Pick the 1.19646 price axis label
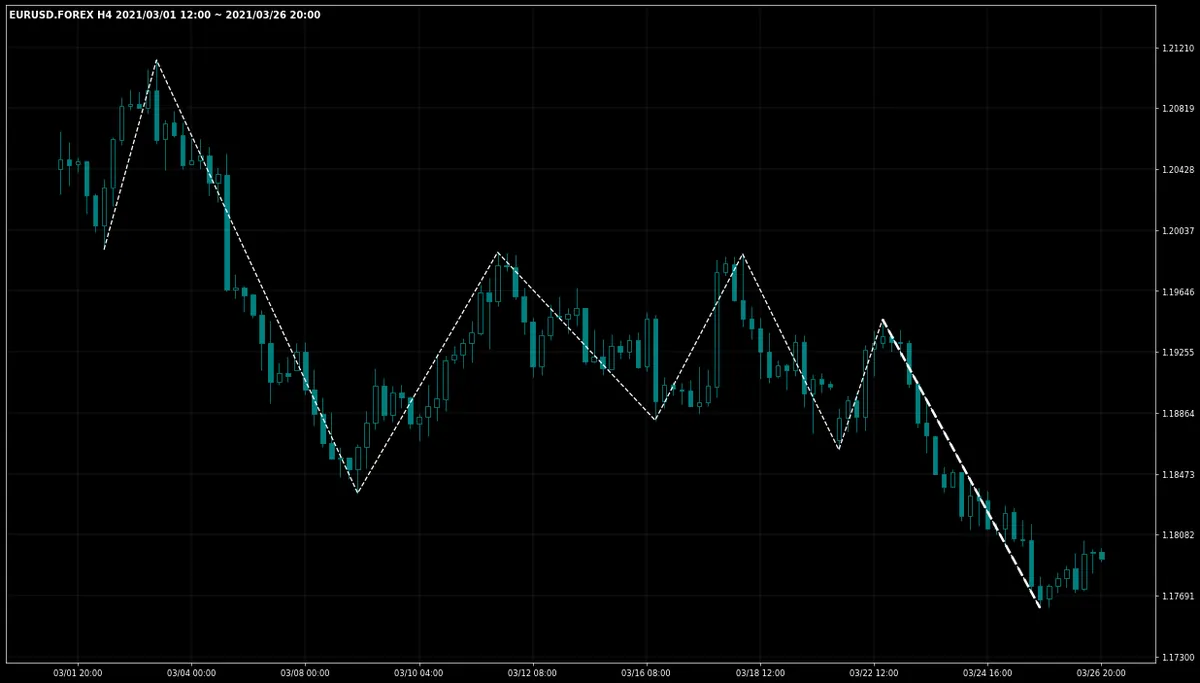The width and height of the screenshot is (1200, 683). (x=1176, y=292)
